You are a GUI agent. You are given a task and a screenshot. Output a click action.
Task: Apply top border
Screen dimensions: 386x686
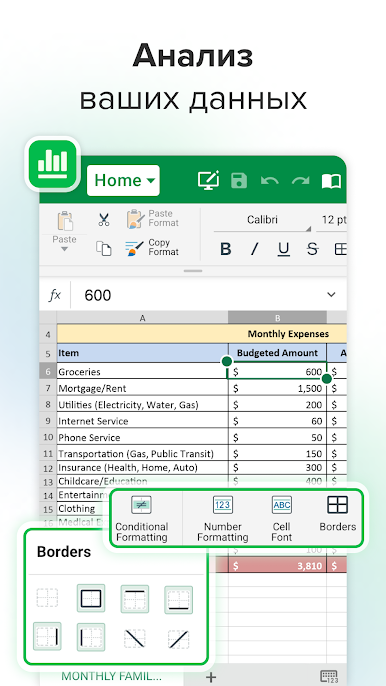[x=135, y=598]
